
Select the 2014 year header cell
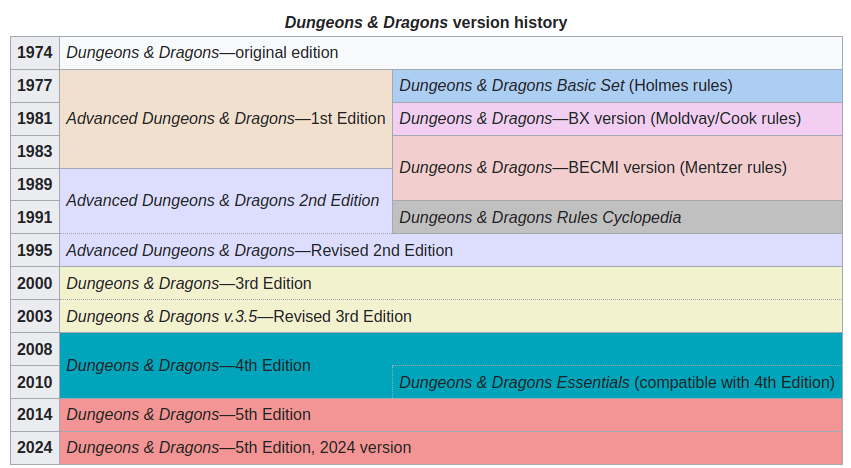point(35,414)
